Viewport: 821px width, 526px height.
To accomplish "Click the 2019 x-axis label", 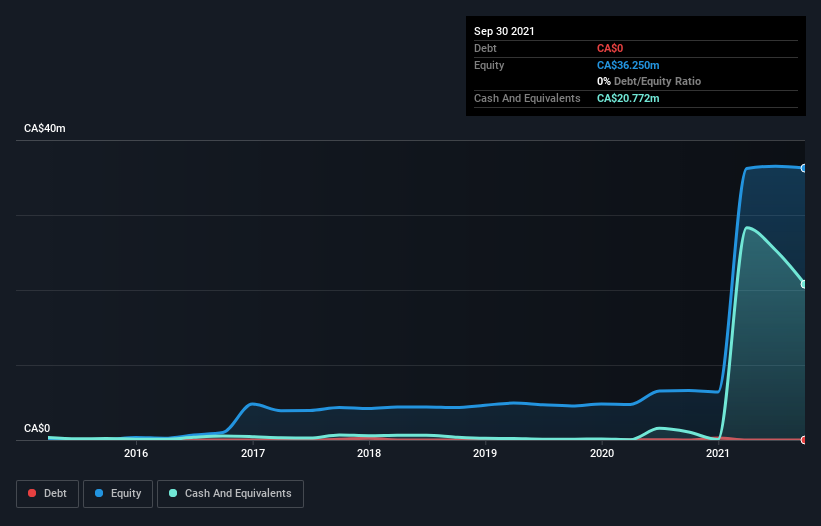I will tap(485, 453).
